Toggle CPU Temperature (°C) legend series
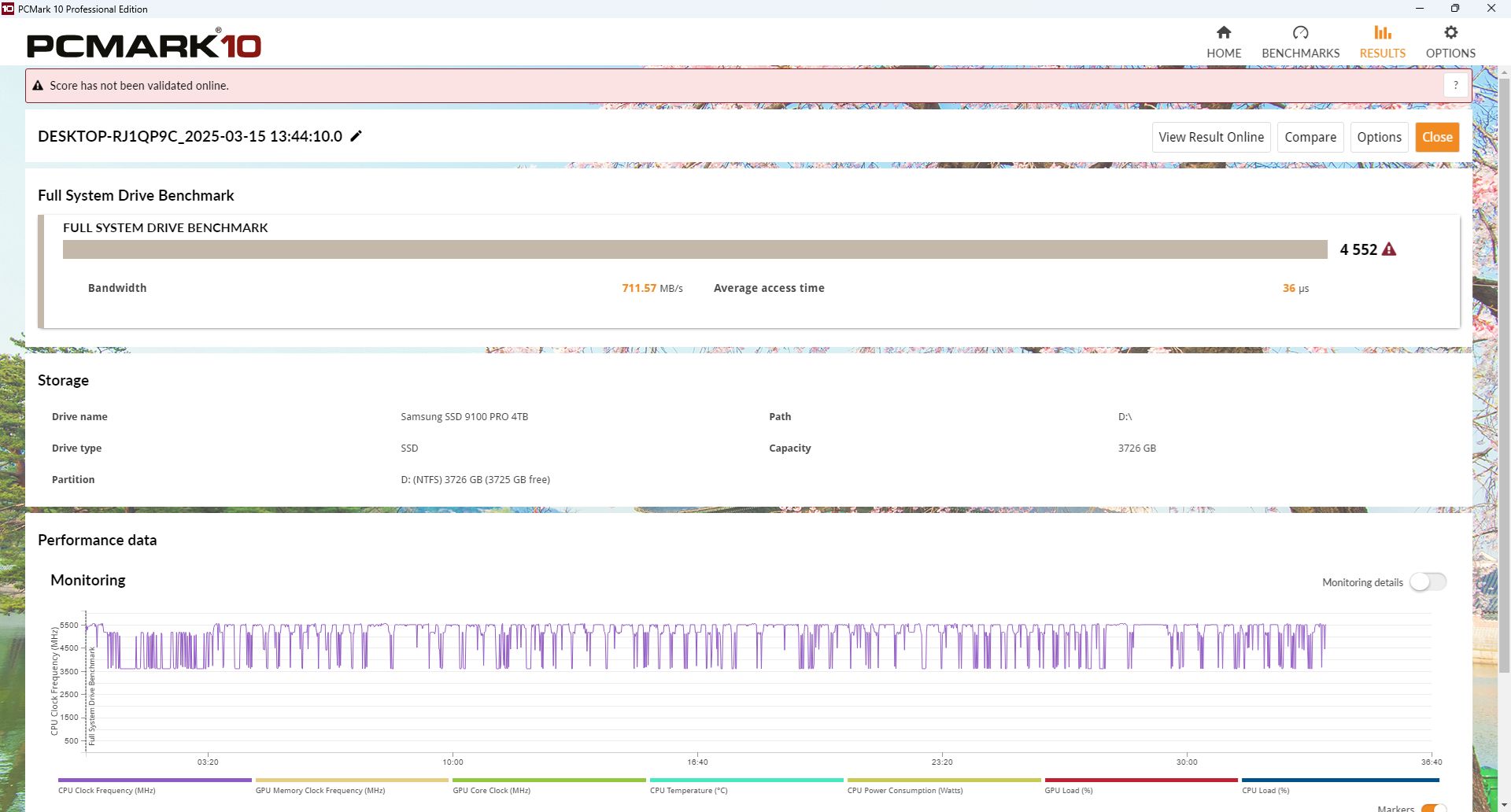Viewport: 1511px width, 812px height. 746,786
